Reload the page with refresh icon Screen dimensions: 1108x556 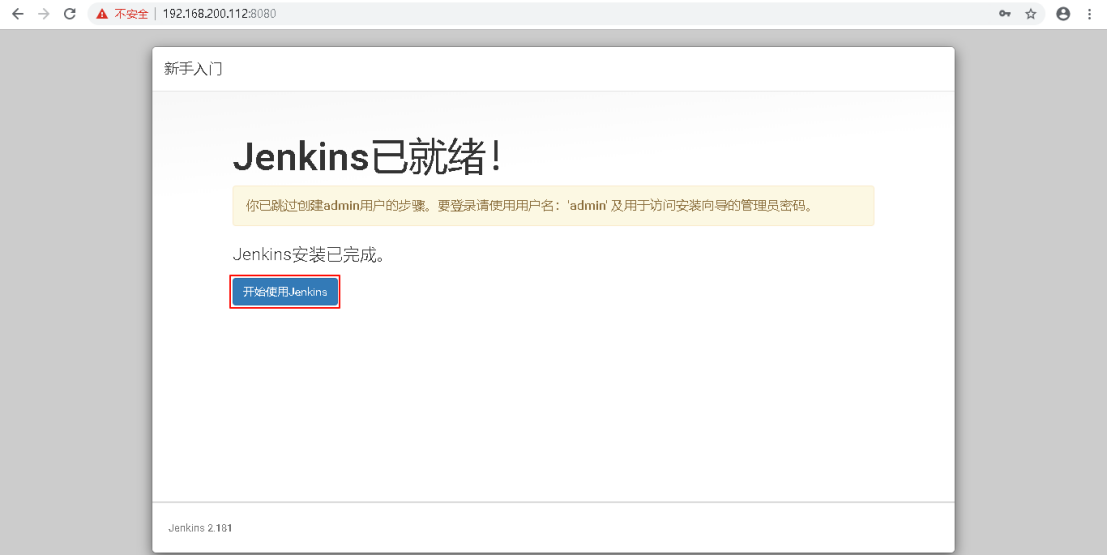(x=69, y=13)
